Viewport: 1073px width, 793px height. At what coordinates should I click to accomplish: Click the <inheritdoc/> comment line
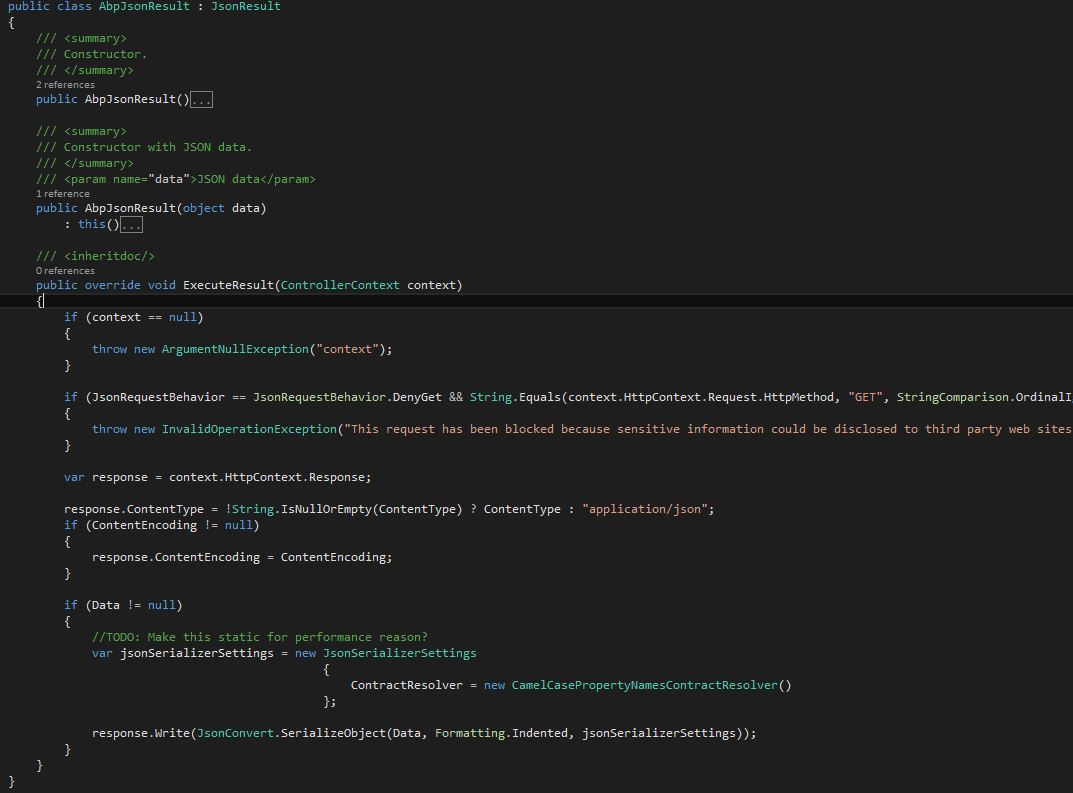click(x=96, y=256)
